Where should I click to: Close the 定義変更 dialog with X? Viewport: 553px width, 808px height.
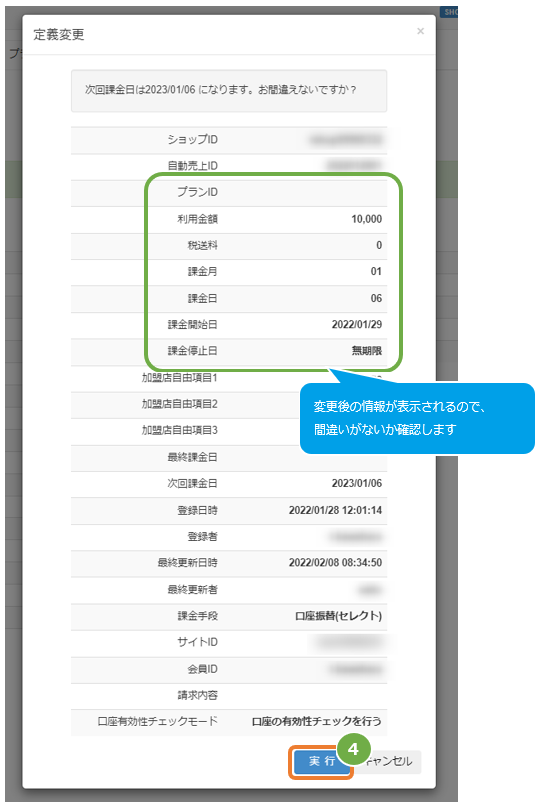pyautogui.click(x=421, y=31)
